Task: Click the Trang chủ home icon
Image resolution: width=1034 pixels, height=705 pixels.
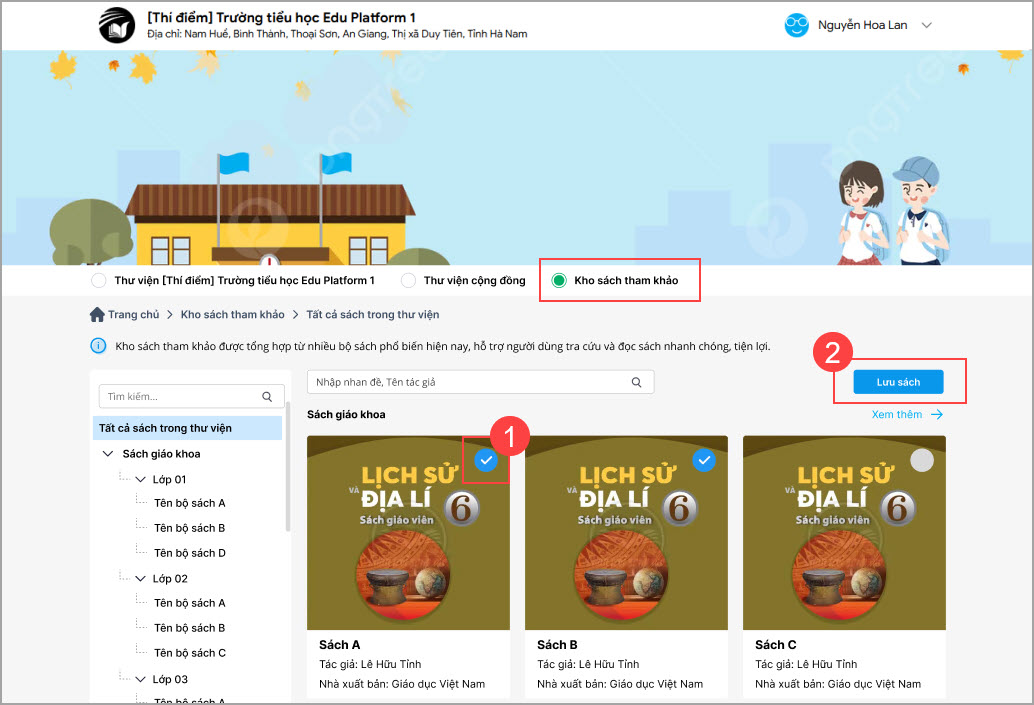Action: click(x=97, y=315)
